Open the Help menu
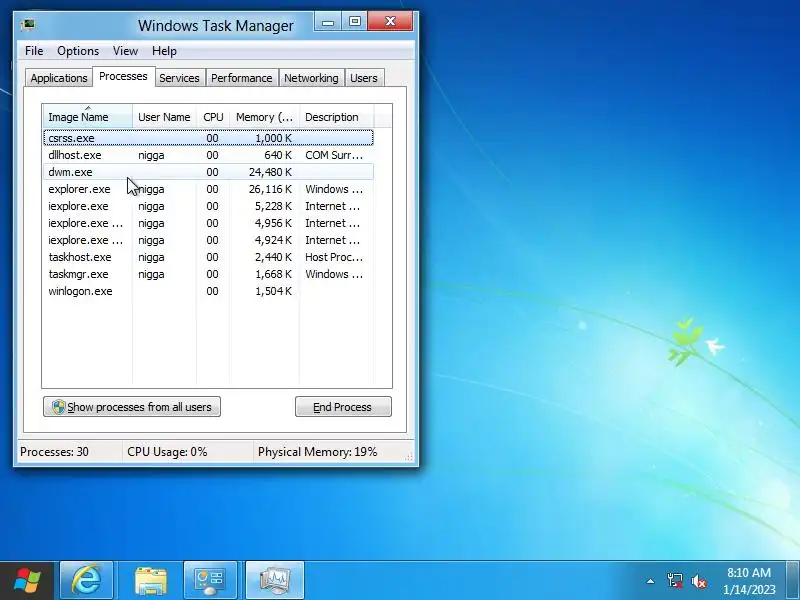800x600 pixels. pos(164,51)
